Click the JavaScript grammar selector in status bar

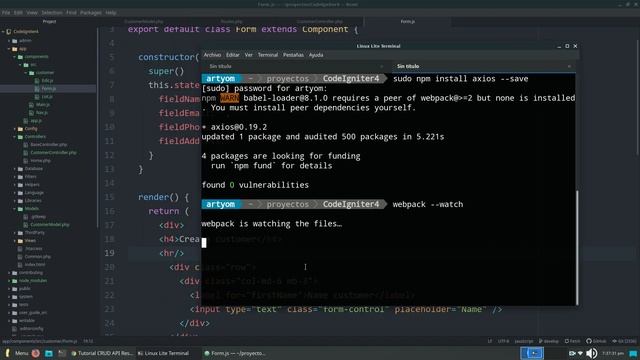524,341
